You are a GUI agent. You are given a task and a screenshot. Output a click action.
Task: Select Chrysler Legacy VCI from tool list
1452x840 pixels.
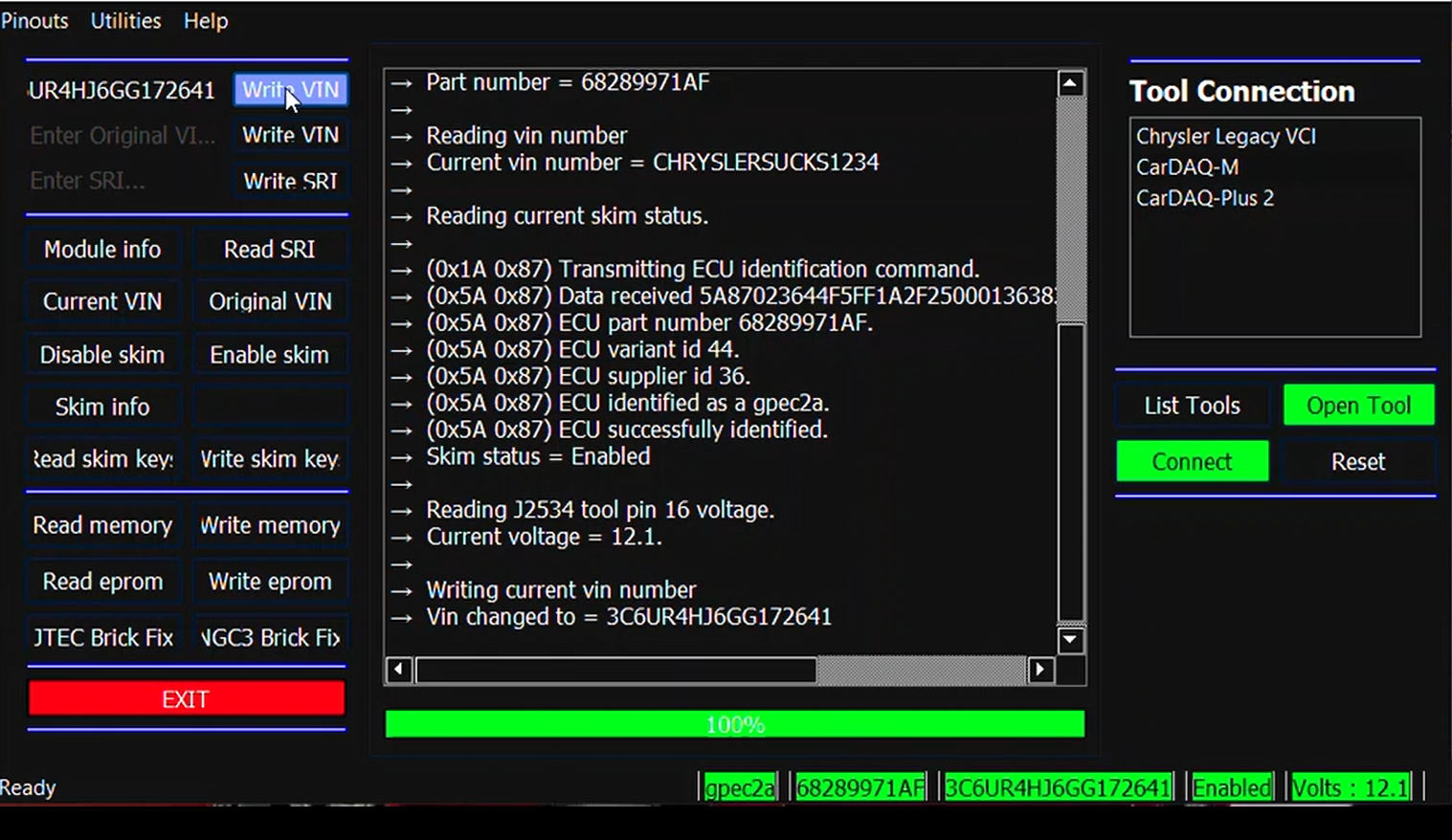click(x=1225, y=136)
